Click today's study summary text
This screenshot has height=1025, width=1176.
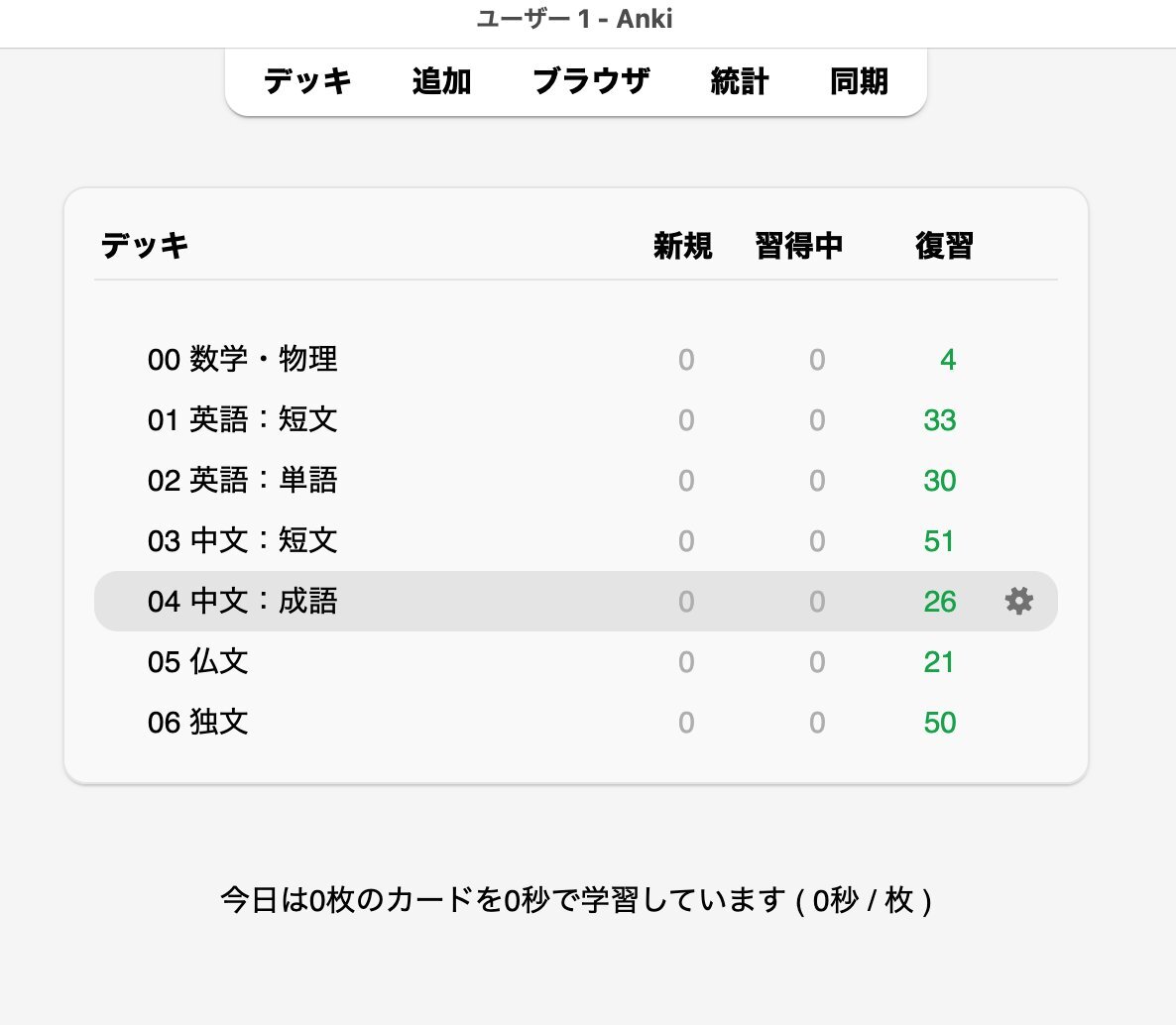point(575,900)
